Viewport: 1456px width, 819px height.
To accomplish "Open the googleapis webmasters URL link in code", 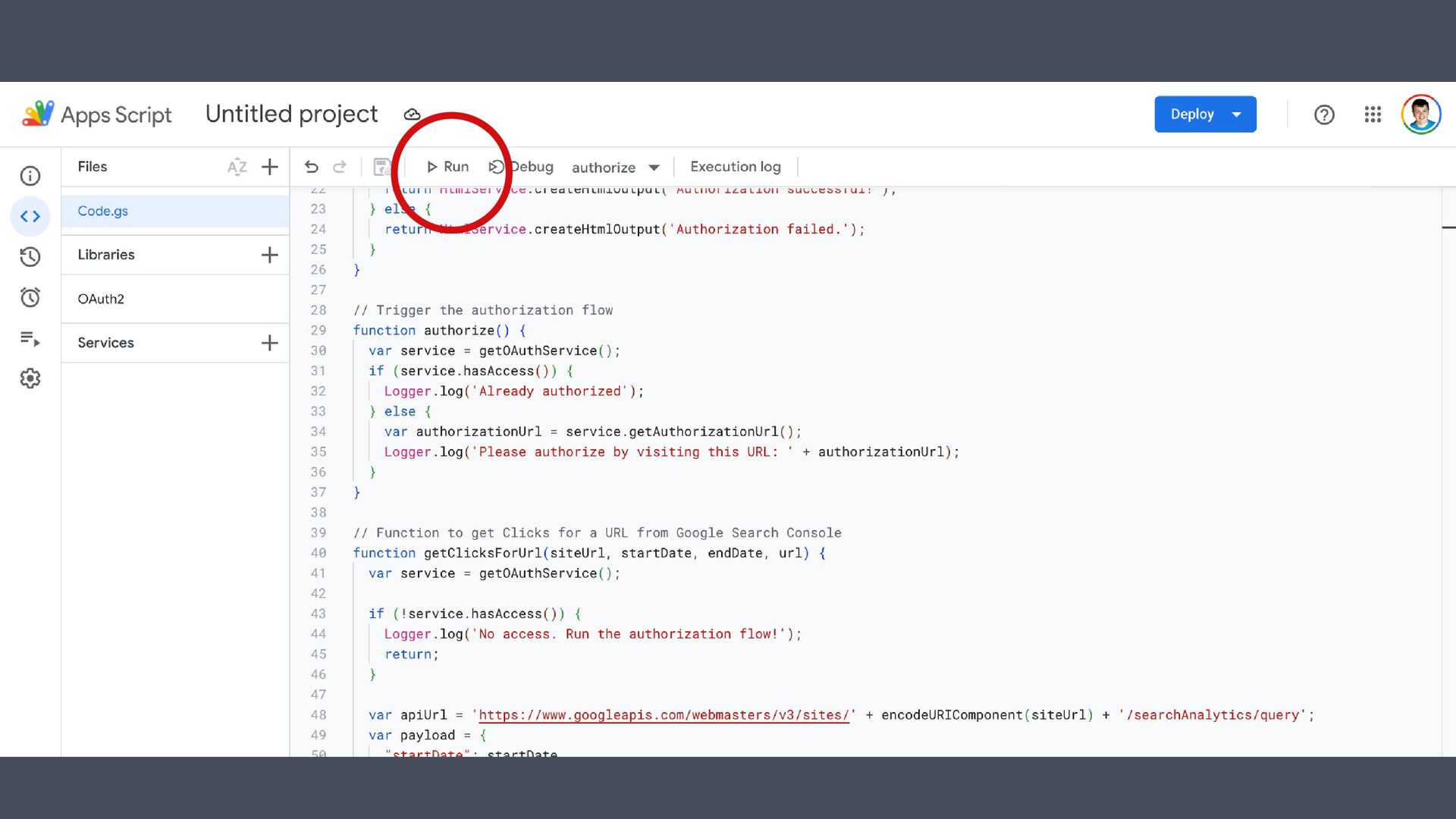I will point(664,715).
